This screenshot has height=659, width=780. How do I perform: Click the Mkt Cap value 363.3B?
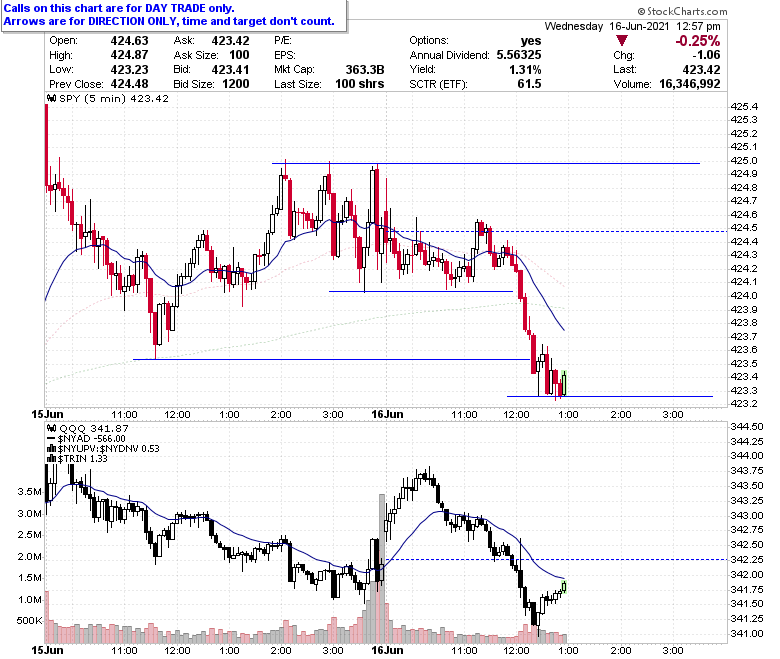click(x=365, y=70)
